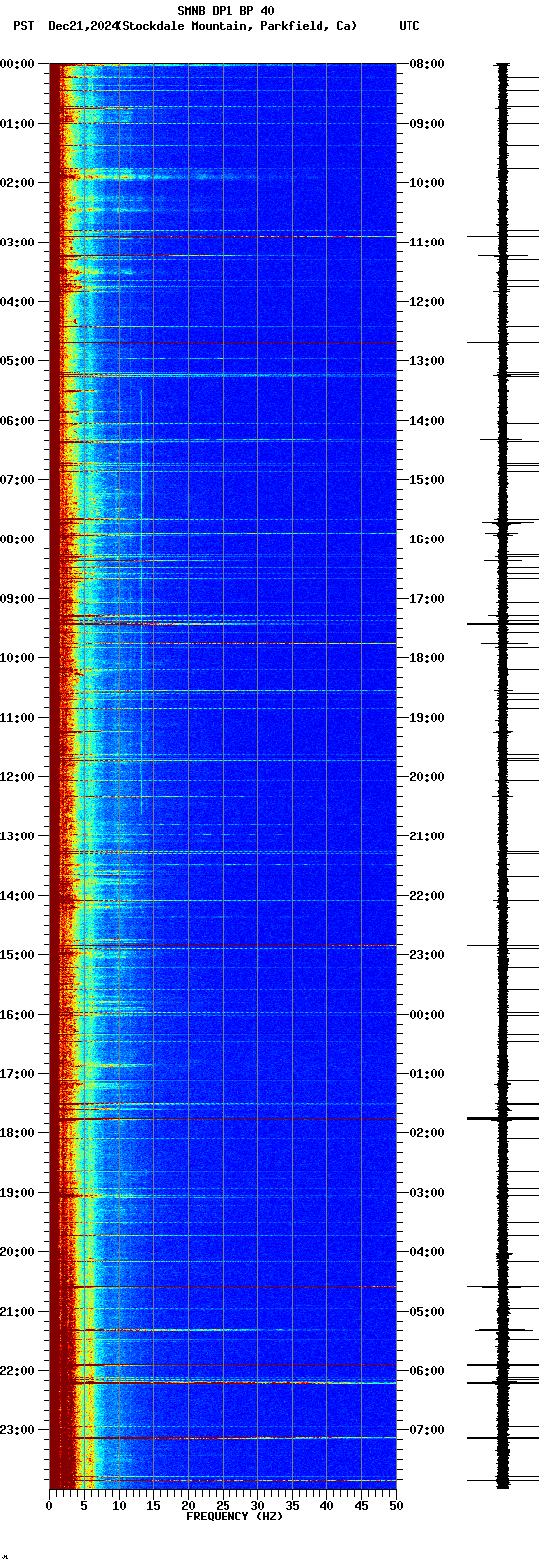
Task: Click the 30 Hz frequency tick label
Action: click(257, 1506)
